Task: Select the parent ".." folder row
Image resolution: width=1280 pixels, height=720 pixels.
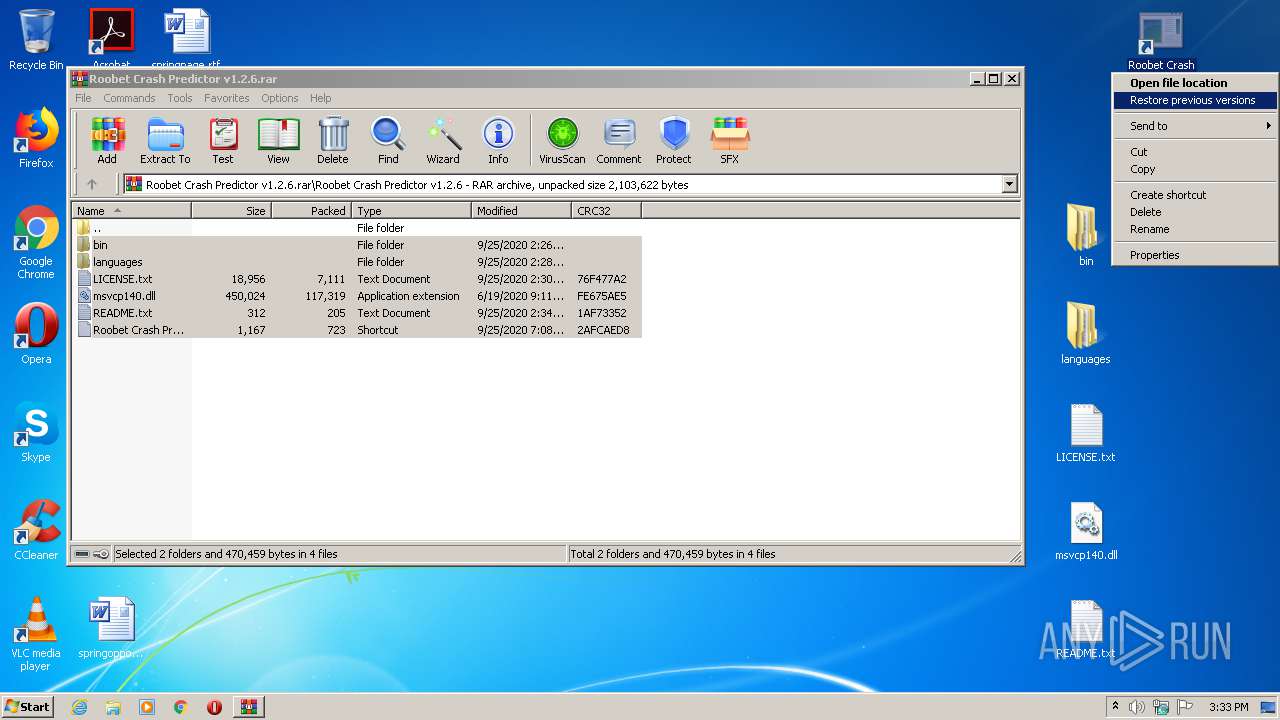Action: point(357,228)
